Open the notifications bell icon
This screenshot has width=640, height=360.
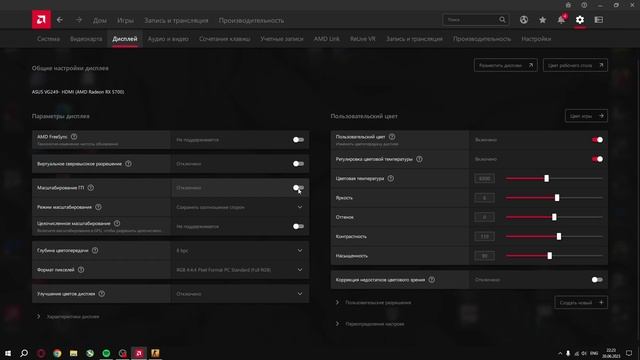561,20
